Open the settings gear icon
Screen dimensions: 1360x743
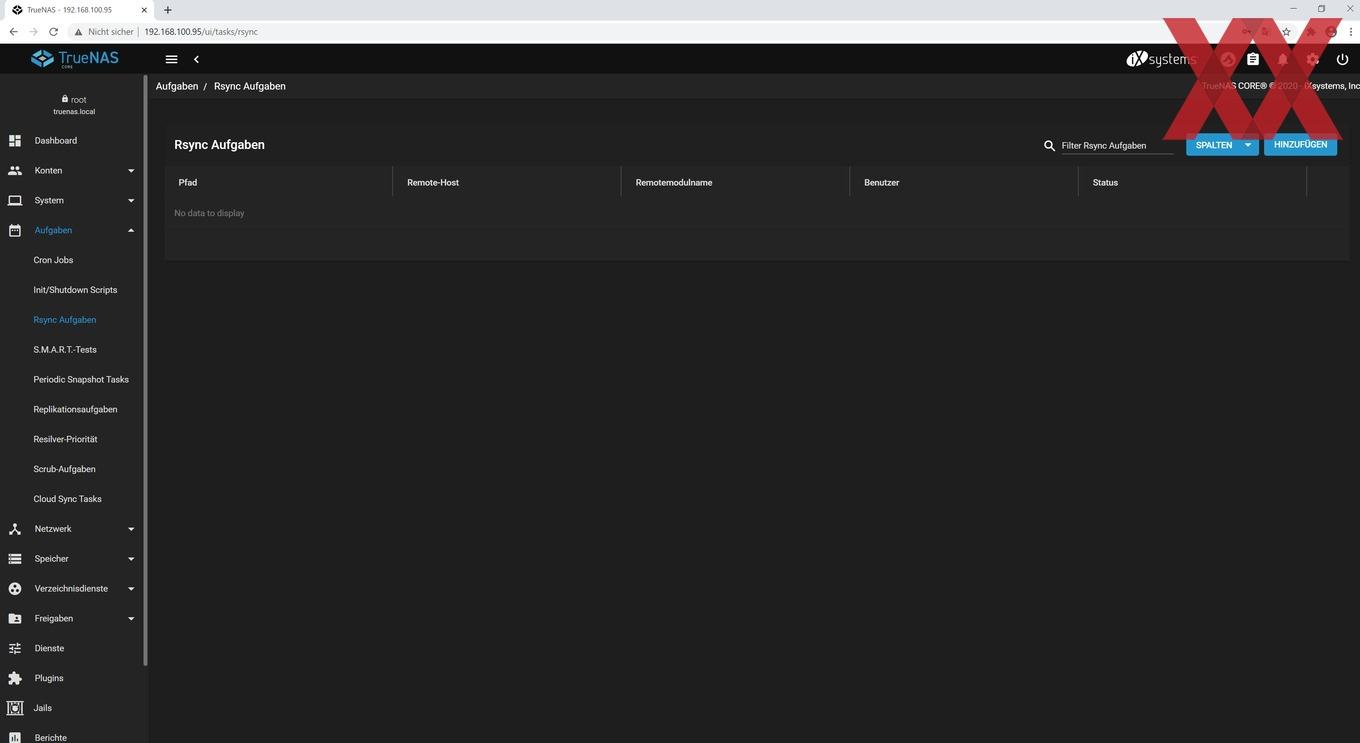(x=1313, y=60)
